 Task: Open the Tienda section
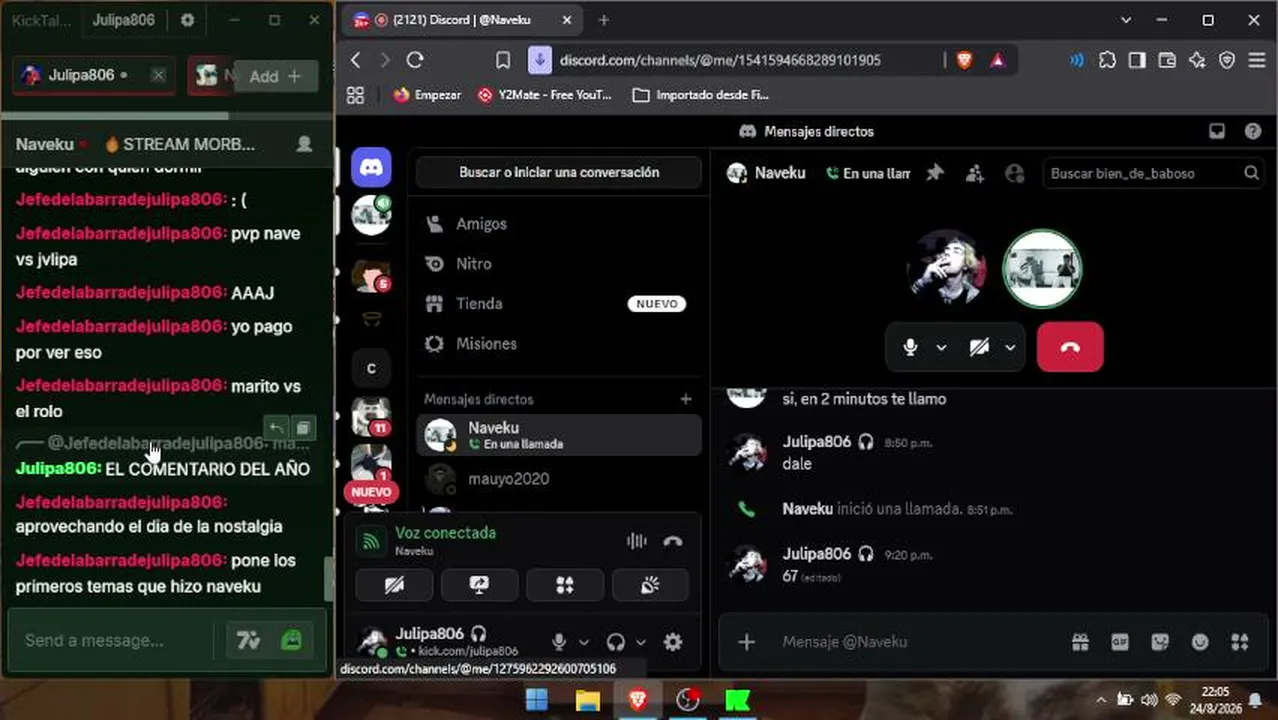(559, 304)
